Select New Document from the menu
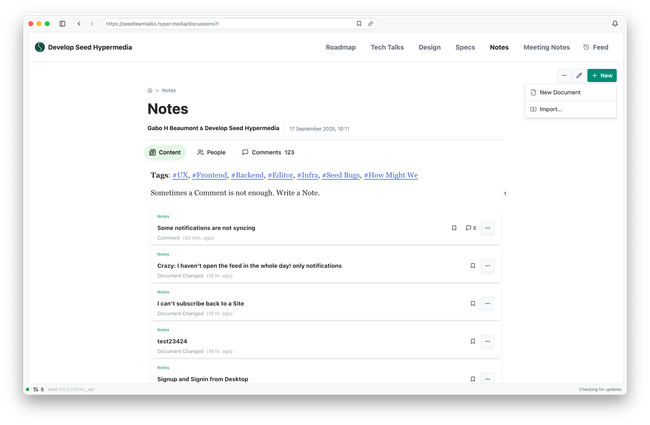 tap(559, 92)
